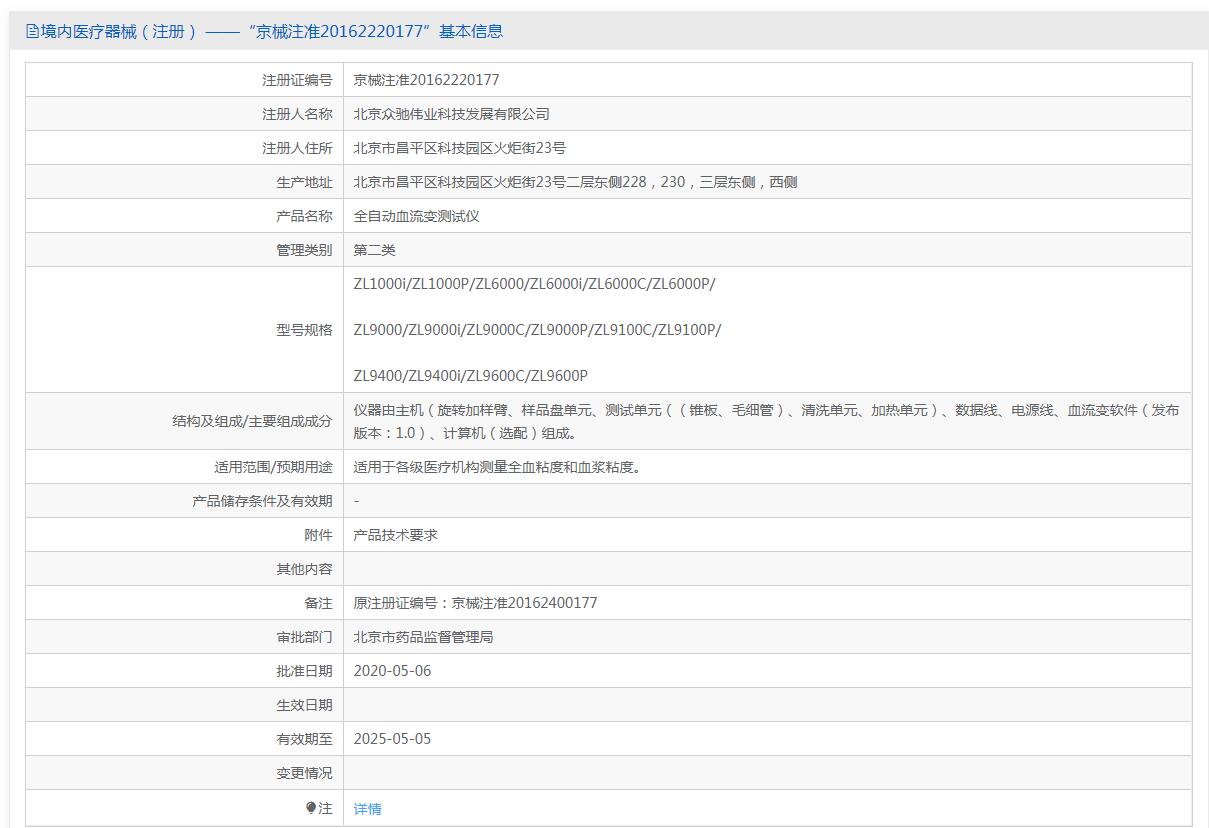The height and width of the screenshot is (828, 1209).
Task: Click the model line starting with ZL9400
Action: 470,376
